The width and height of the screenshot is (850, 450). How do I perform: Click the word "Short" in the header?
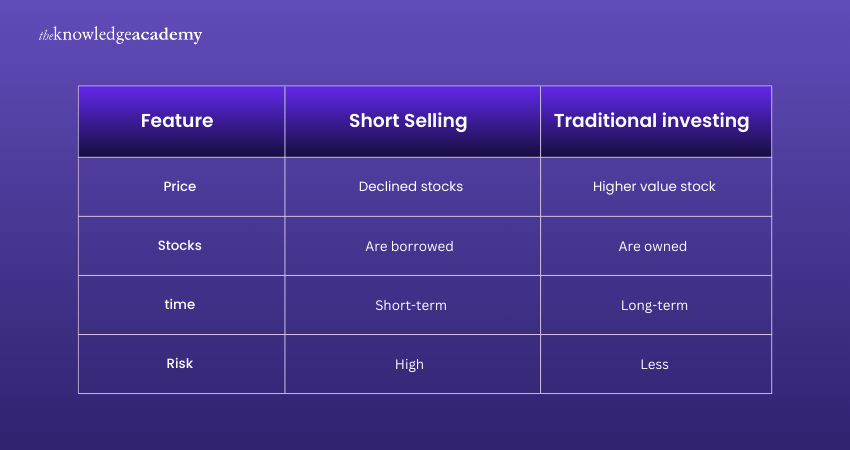[x=373, y=121]
